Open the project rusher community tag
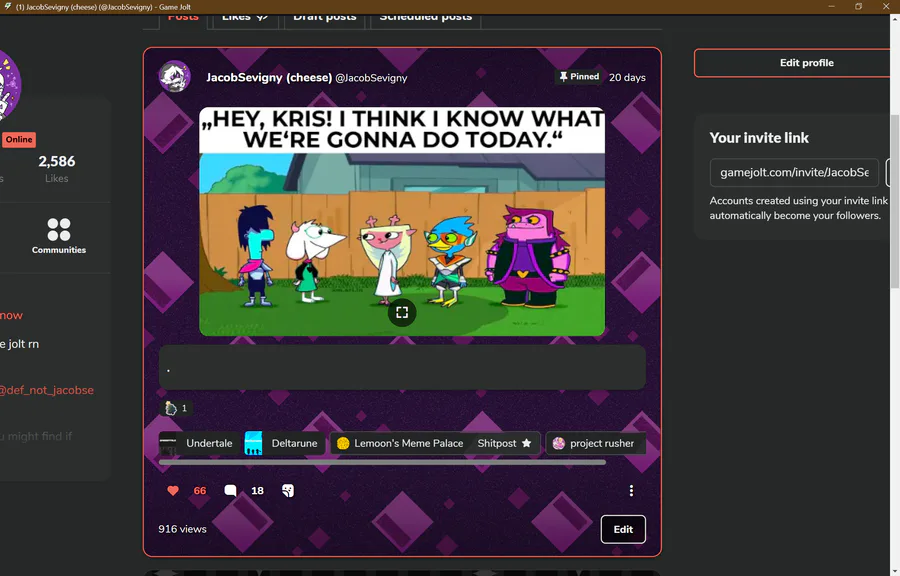 coord(595,443)
